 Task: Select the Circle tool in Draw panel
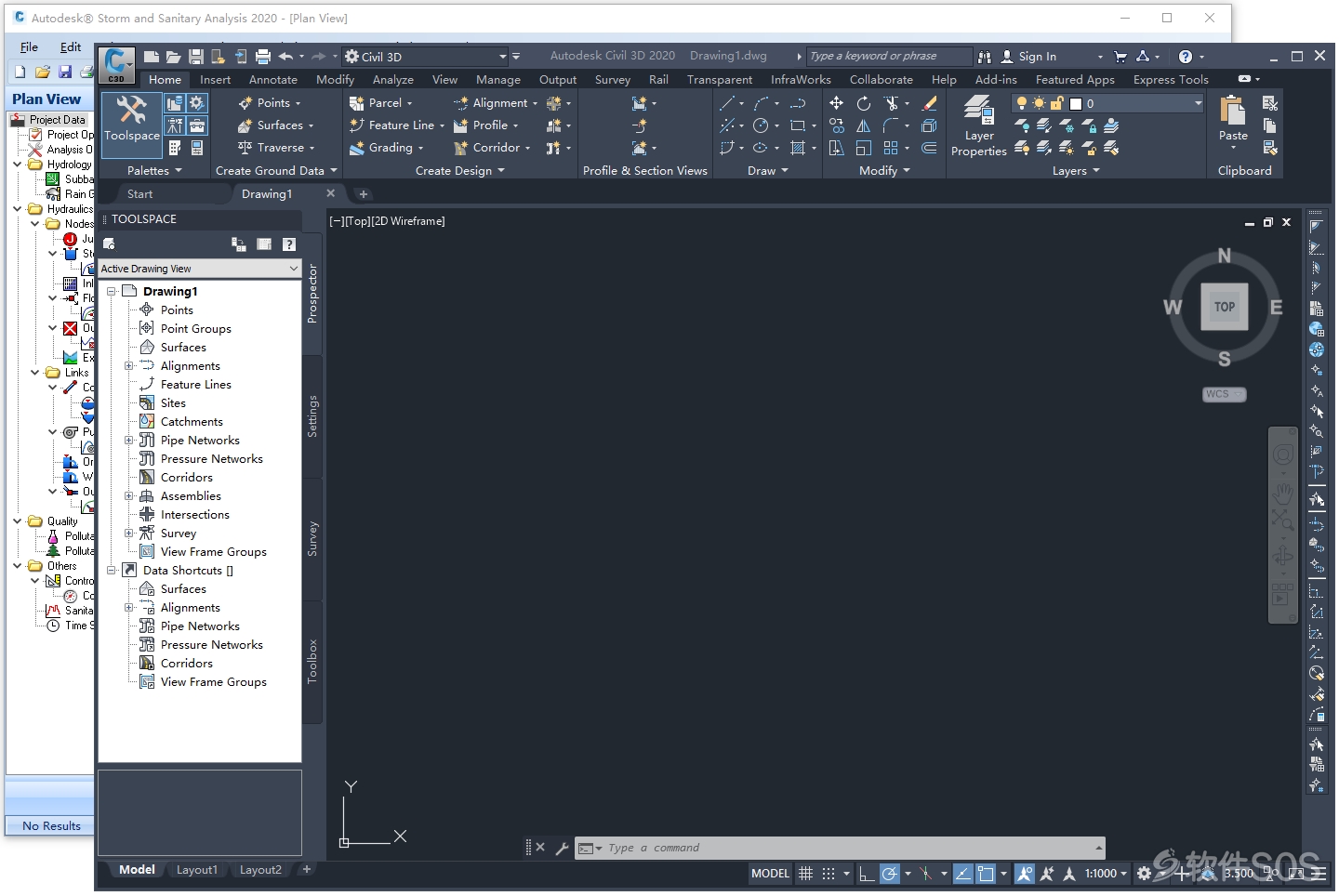point(761,125)
